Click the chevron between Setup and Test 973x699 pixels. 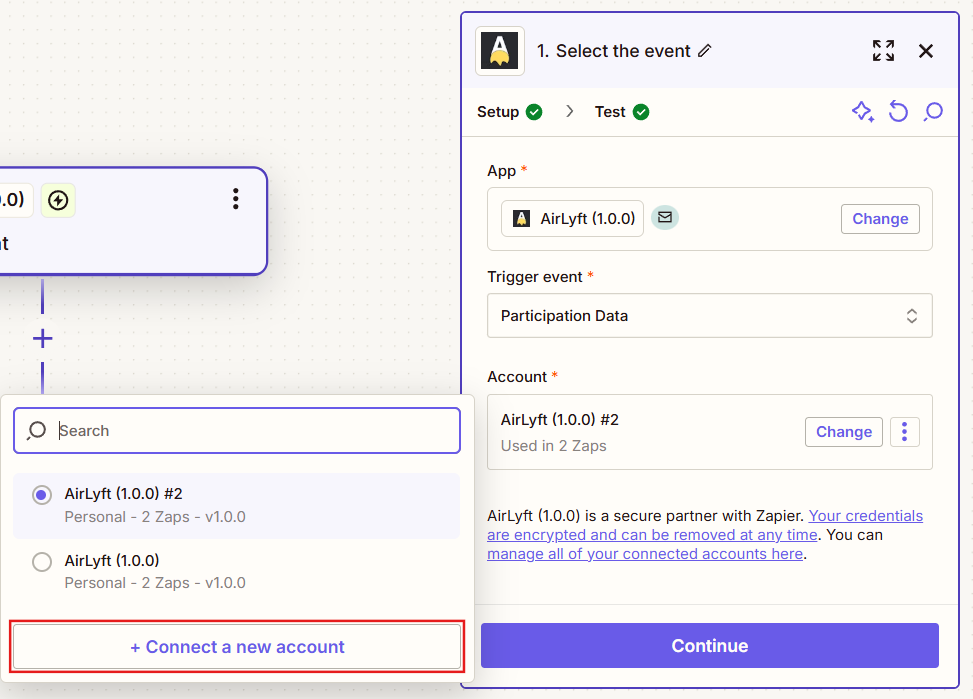(570, 111)
